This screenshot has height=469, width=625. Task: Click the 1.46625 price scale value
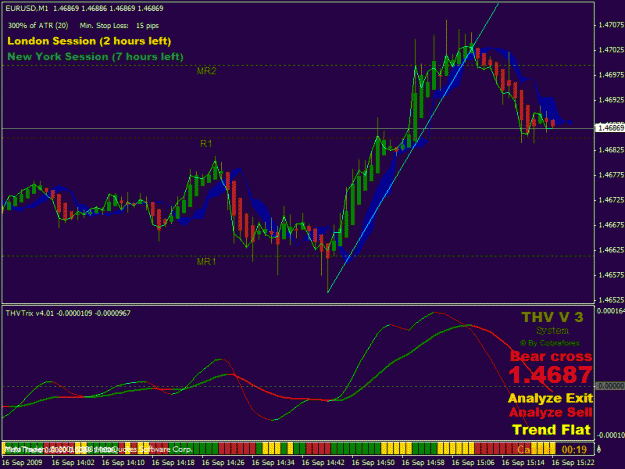click(x=611, y=250)
